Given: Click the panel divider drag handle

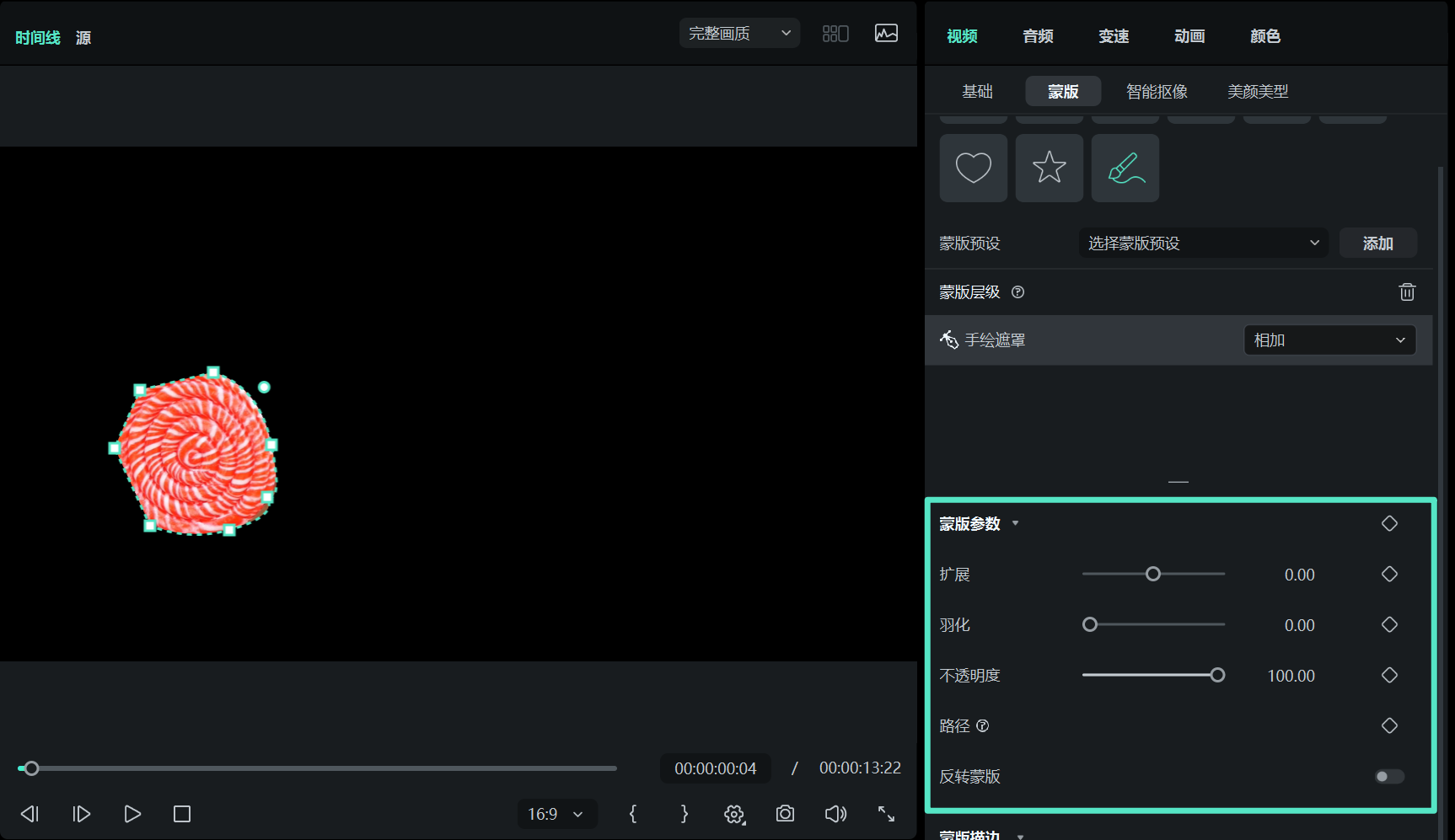Looking at the screenshot, I should [x=1178, y=482].
